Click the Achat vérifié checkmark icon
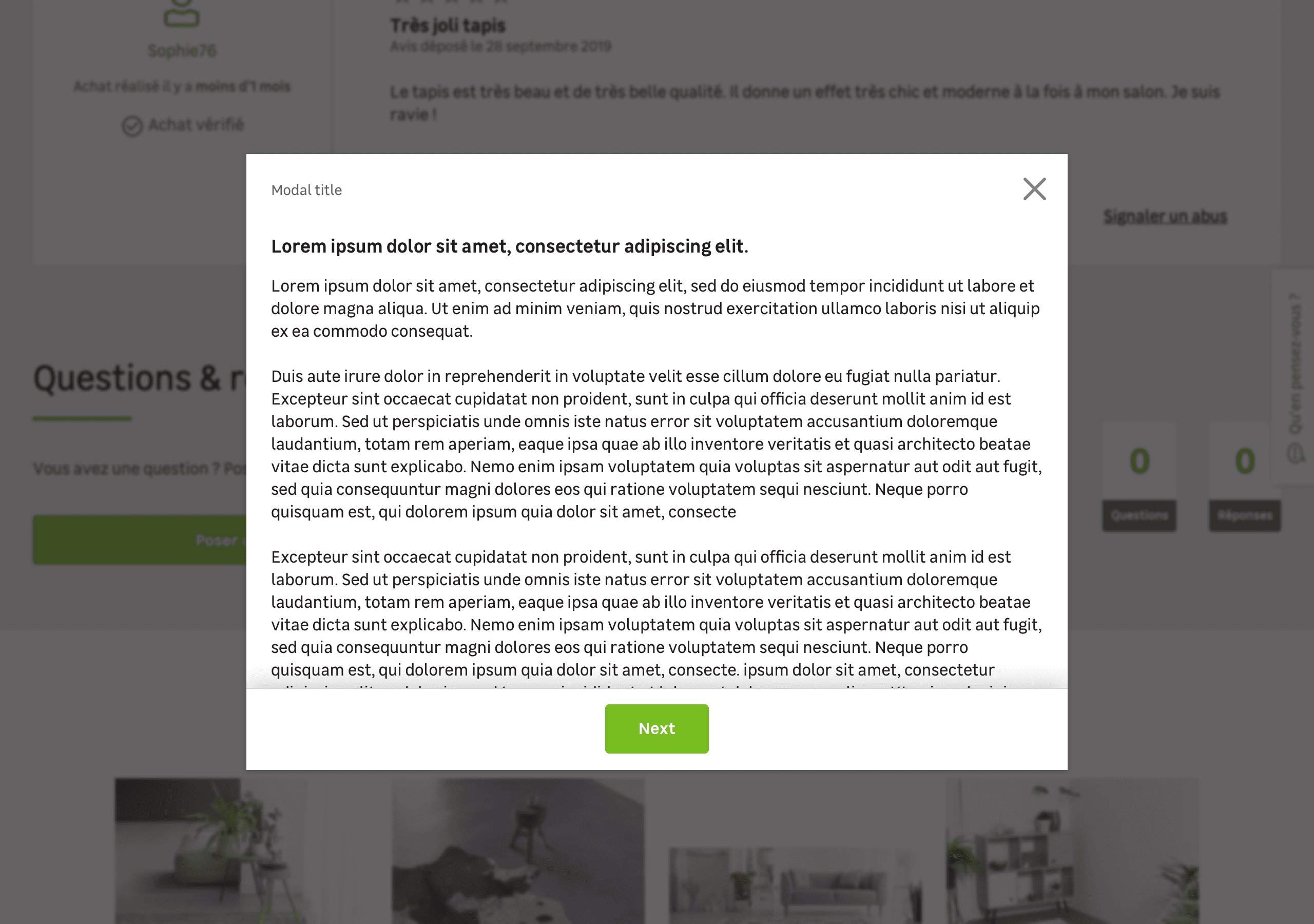Image resolution: width=1314 pixels, height=924 pixels. pyautogui.click(x=132, y=125)
